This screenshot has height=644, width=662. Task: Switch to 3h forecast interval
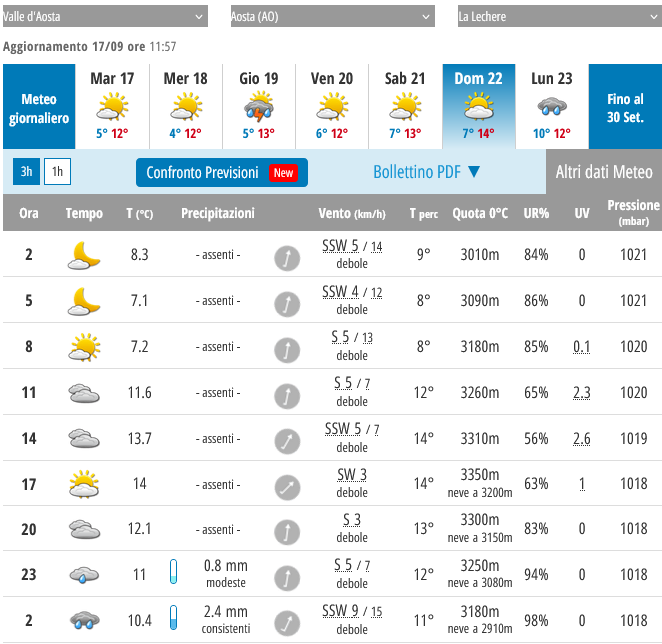(x=26, y=172)
